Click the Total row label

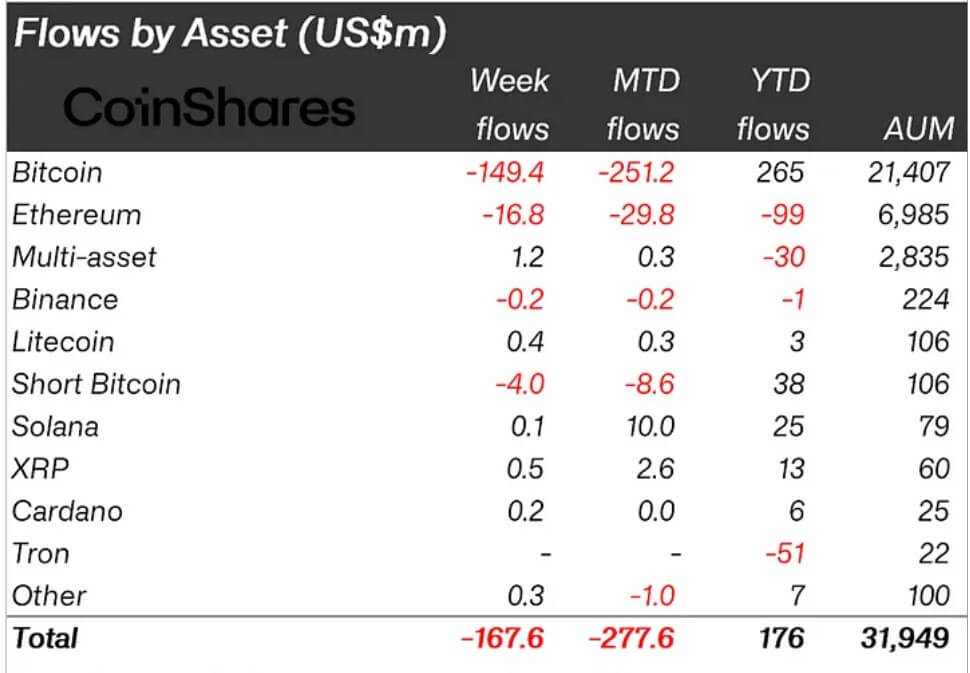[x=45, y=638]
